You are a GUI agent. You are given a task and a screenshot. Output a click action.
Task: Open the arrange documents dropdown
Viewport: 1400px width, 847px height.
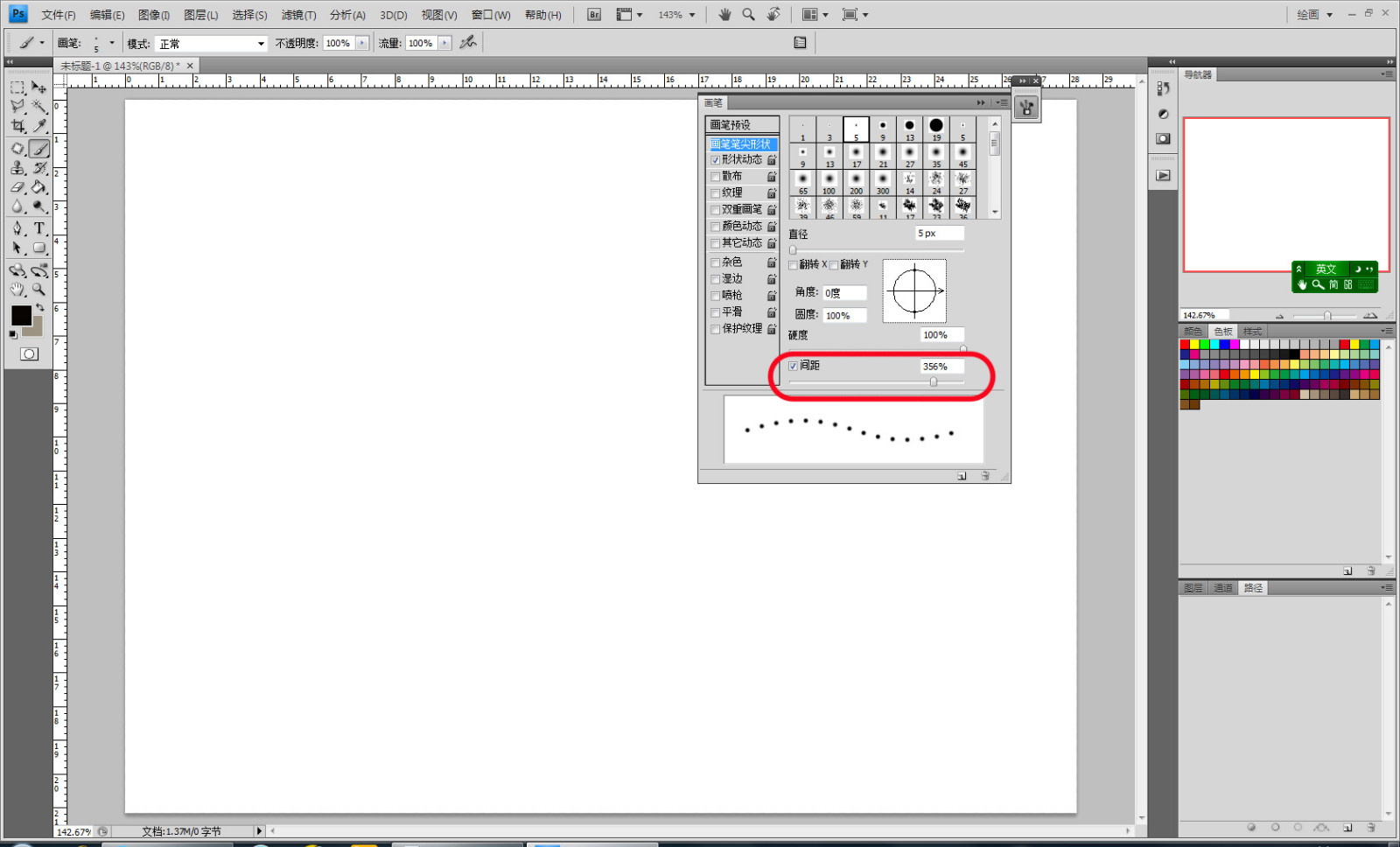815,15
